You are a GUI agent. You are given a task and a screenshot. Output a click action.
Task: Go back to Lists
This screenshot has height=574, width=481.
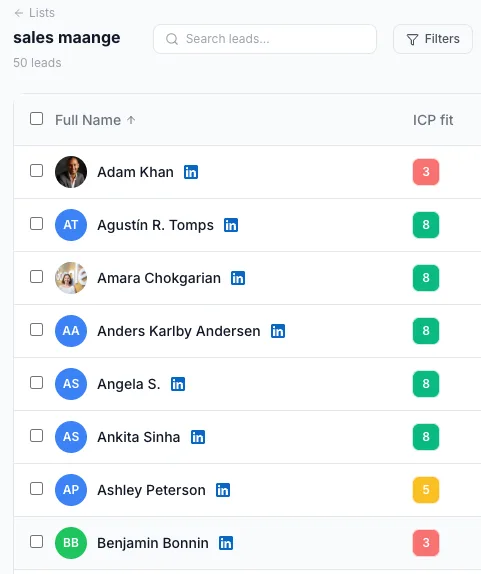pos(34,13)
